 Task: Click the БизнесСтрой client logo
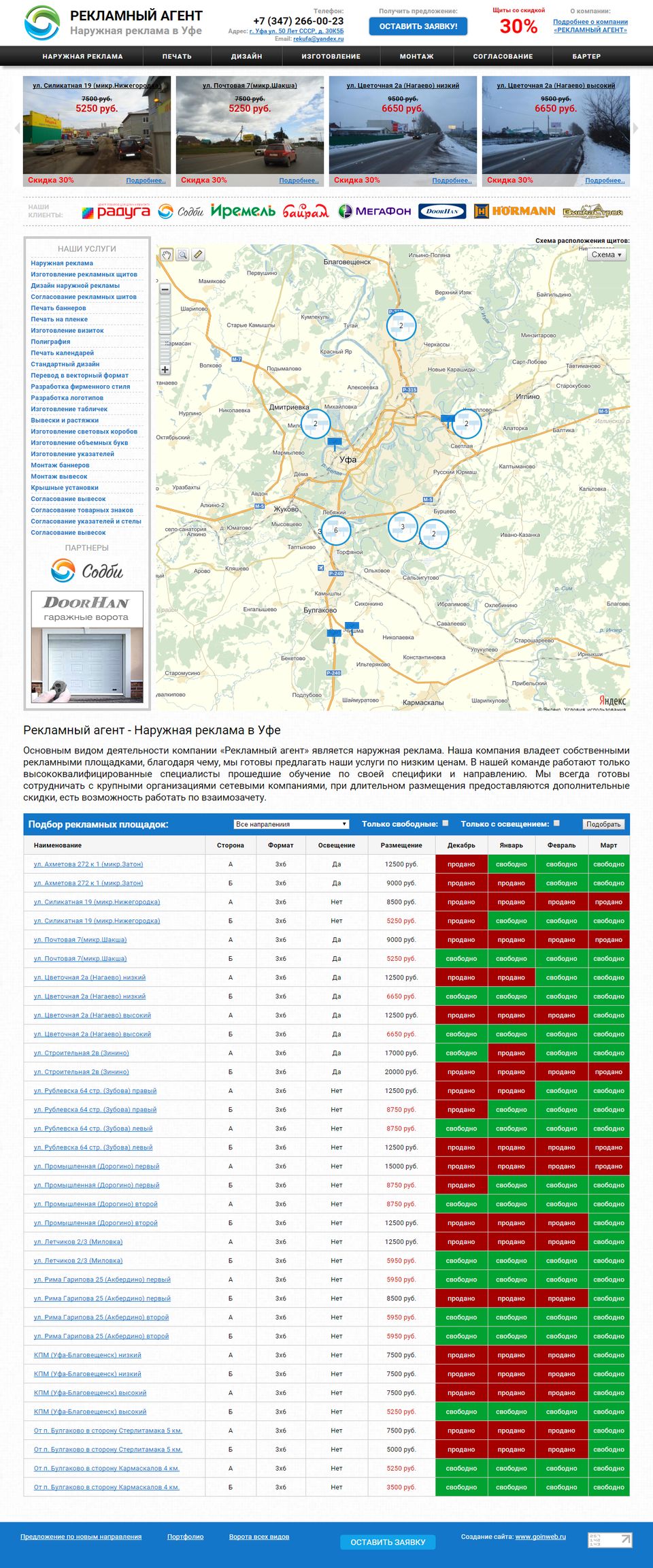[x=592, y=212]
